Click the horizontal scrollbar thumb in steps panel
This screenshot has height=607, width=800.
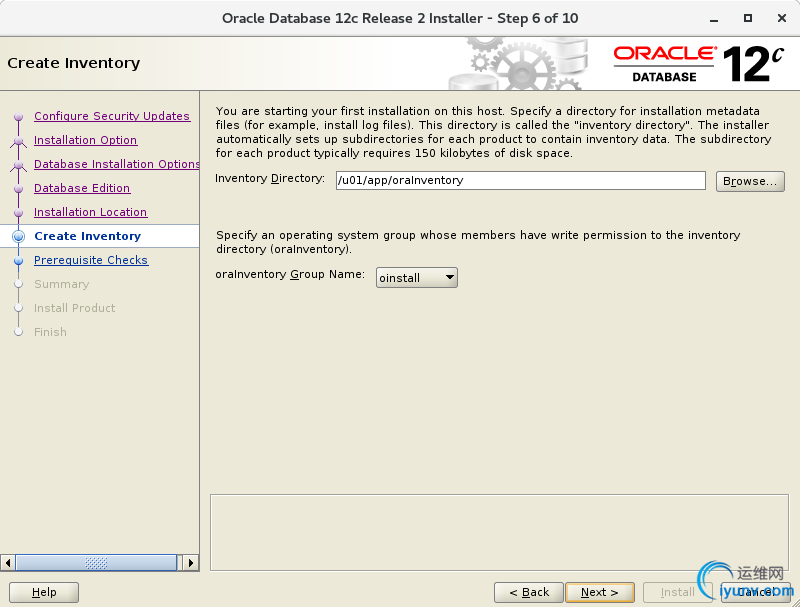(x=96, y=563)
